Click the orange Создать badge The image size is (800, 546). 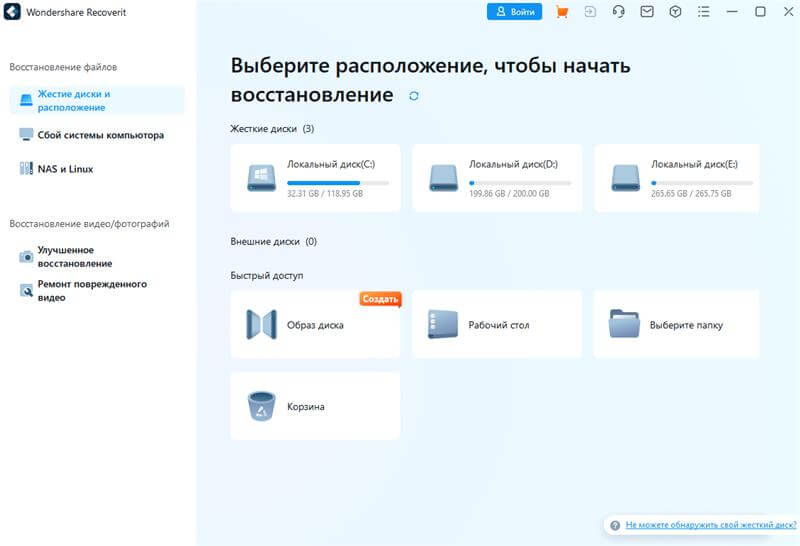tap(380, 299)
